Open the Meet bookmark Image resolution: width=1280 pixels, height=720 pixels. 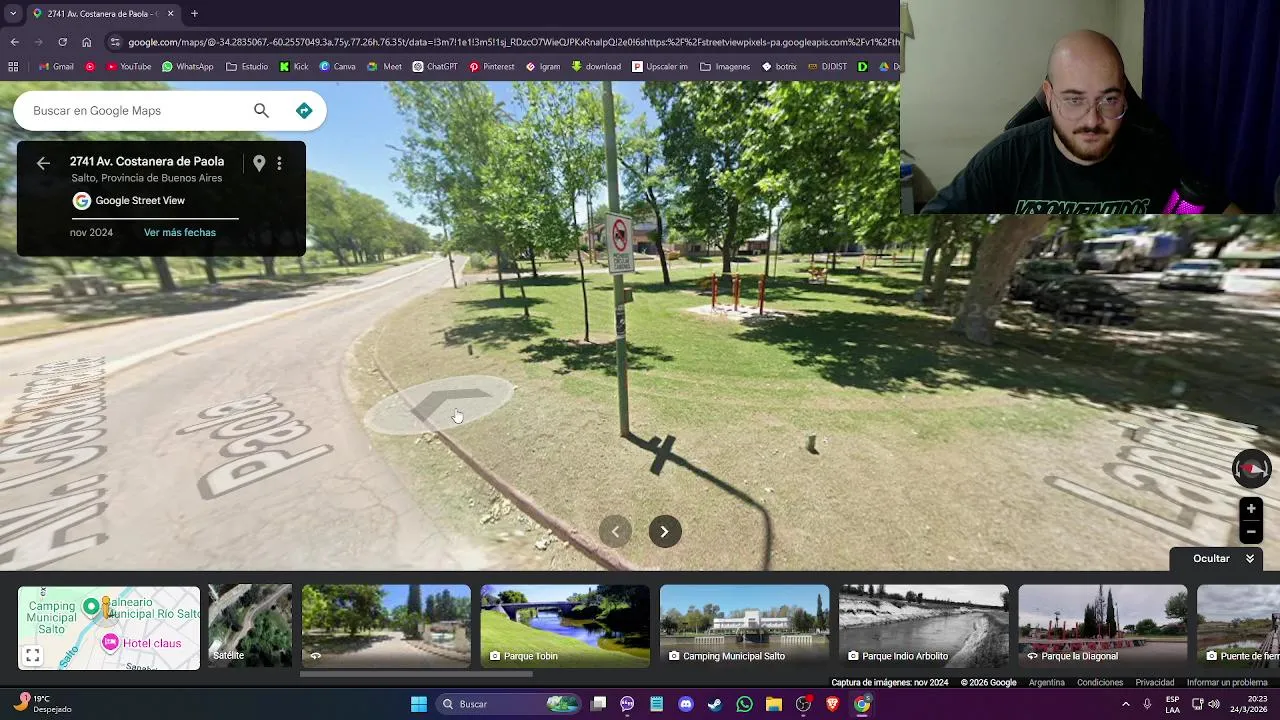[384, 67]
